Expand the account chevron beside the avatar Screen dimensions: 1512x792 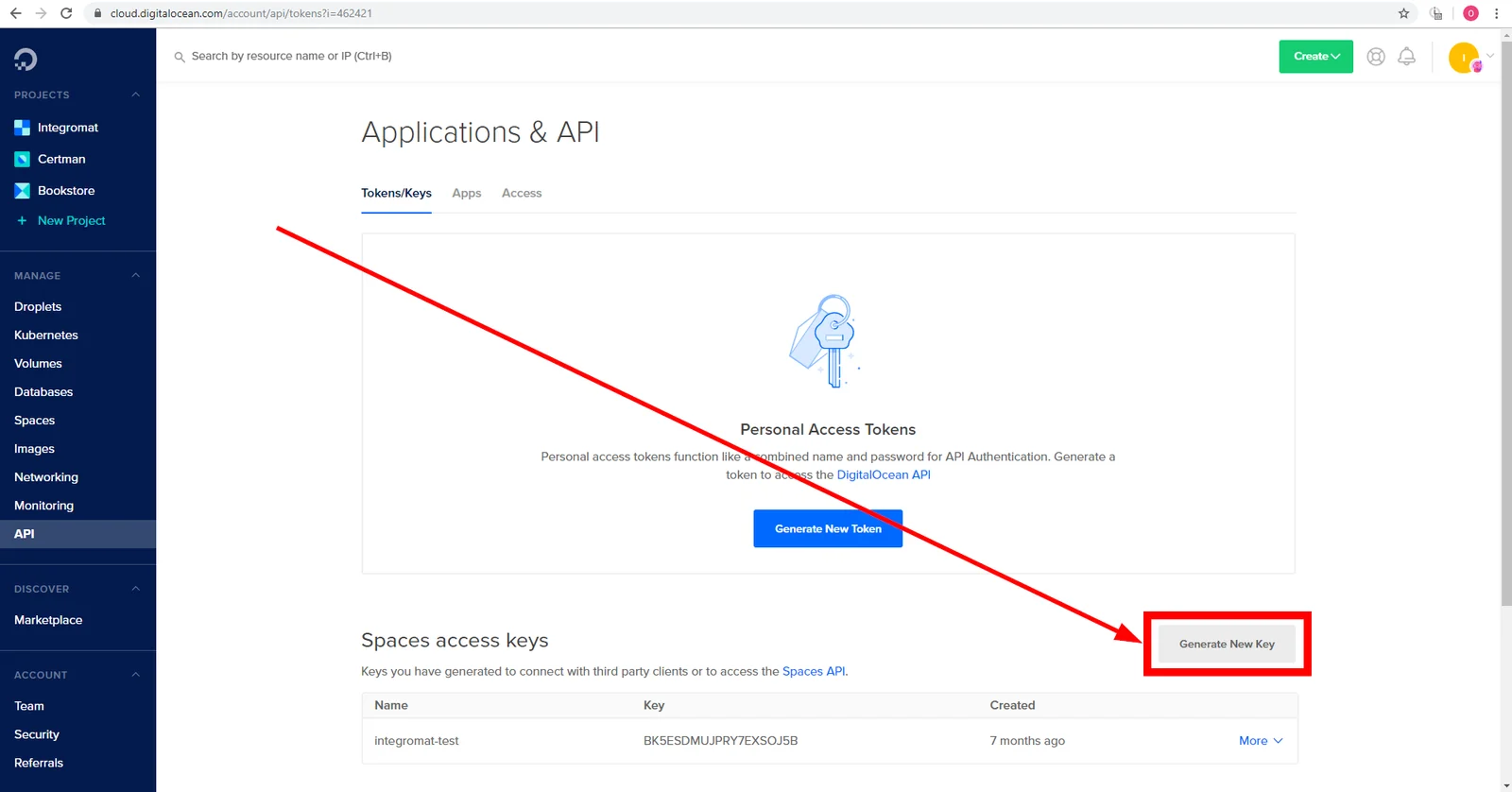[x=1490, y=56]
